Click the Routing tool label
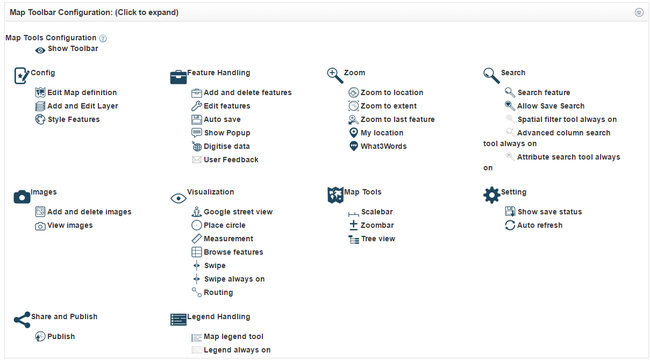The width and height of the screenshot is (650, 360). (x=218, y=292)
